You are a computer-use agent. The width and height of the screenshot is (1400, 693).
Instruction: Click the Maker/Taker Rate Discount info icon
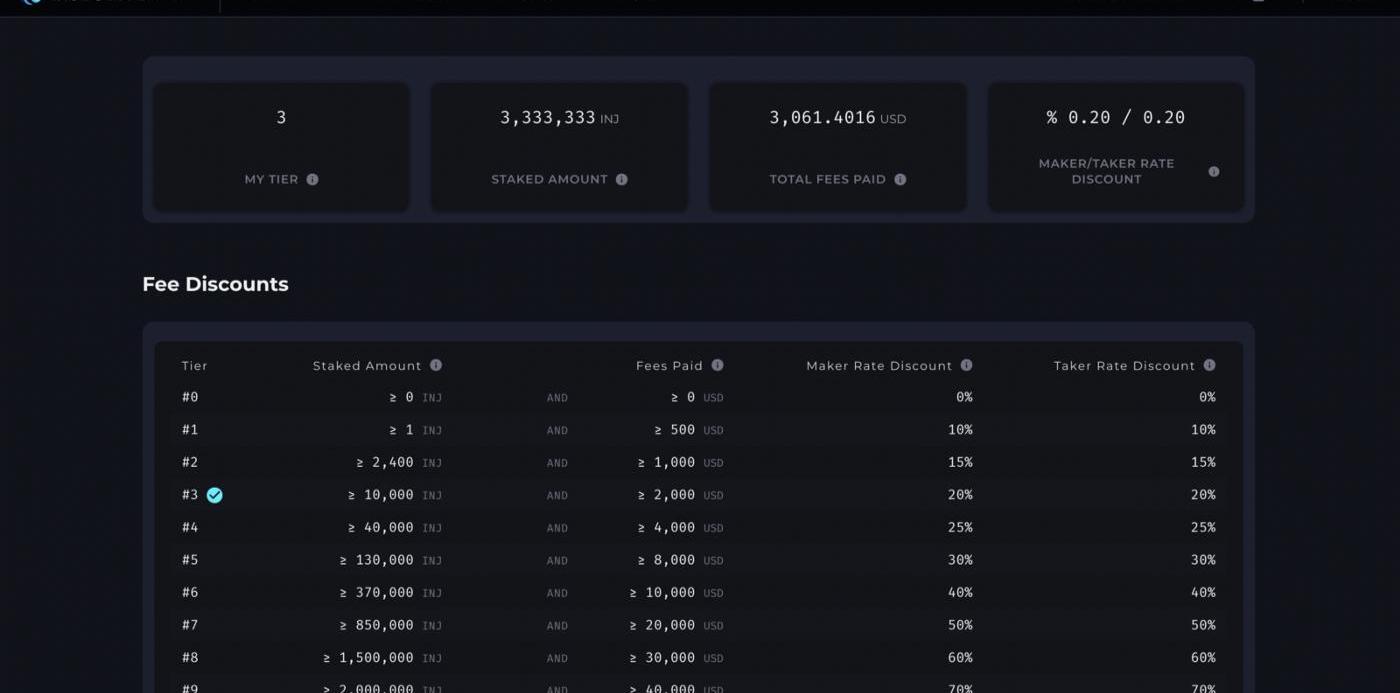click(x=1214, y=171)
